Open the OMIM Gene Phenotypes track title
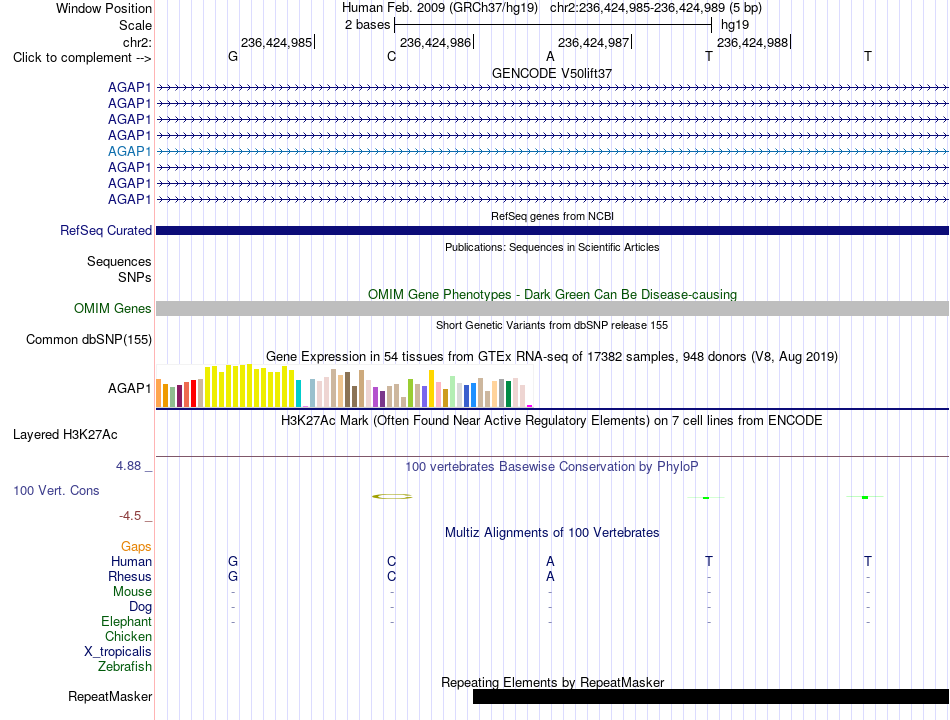The height and width of the screenshot is (720, 950). [x=552, y=295]
